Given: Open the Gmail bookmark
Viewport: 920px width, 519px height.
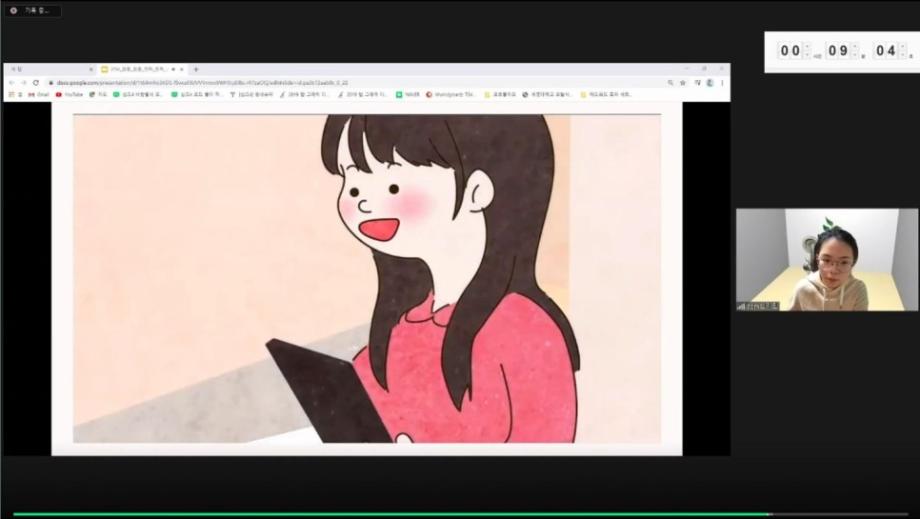Looking at the screenshot, I should pyautogui.click(x=38, y=94).
